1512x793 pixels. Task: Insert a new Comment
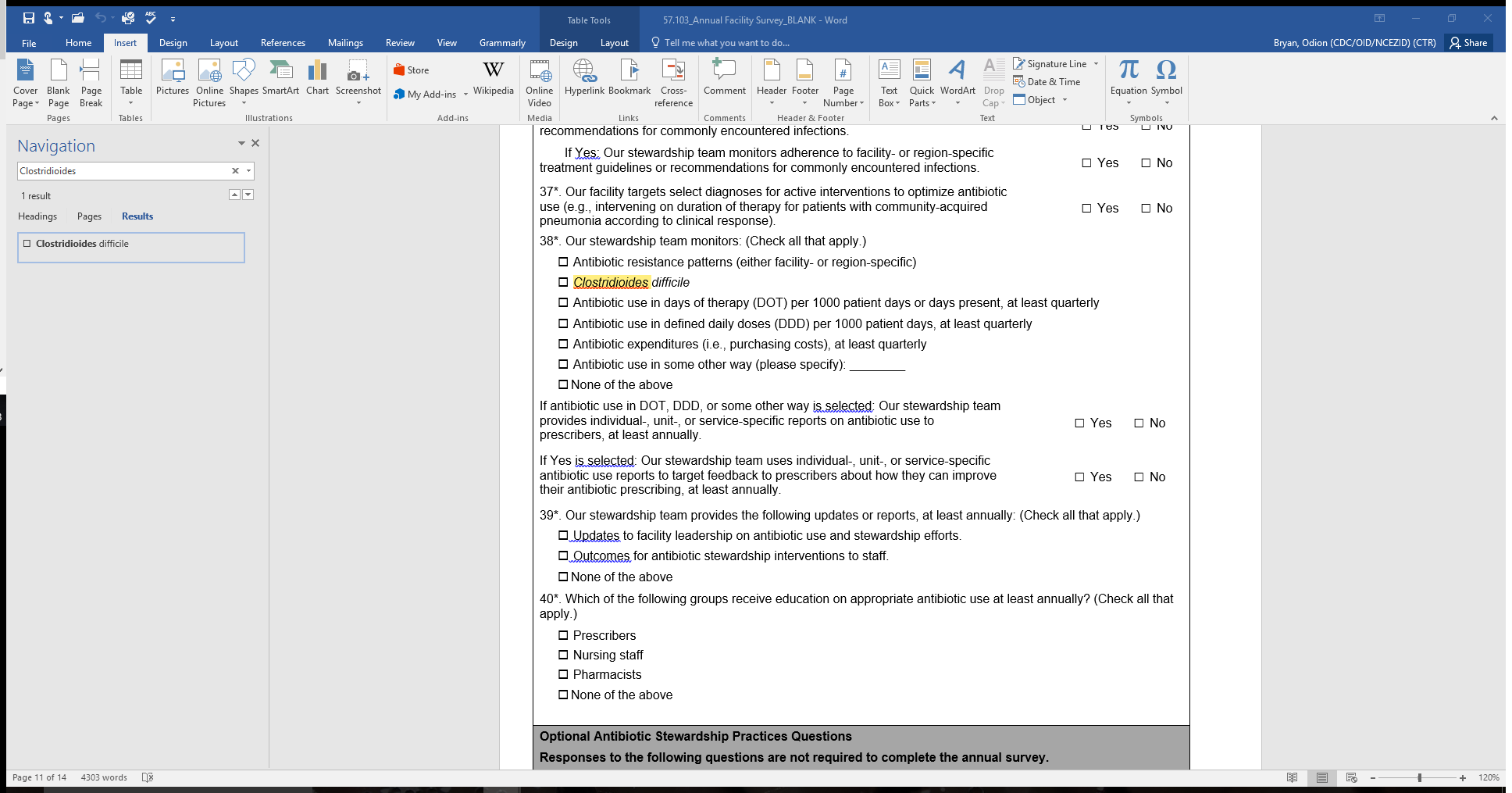[x=724, y=78]
